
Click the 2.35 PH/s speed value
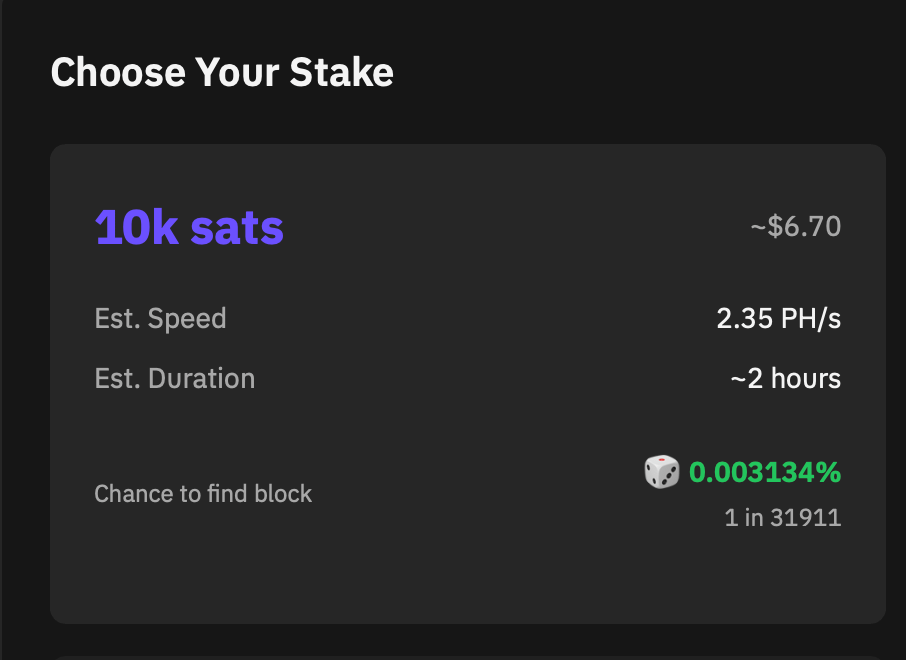779,318
